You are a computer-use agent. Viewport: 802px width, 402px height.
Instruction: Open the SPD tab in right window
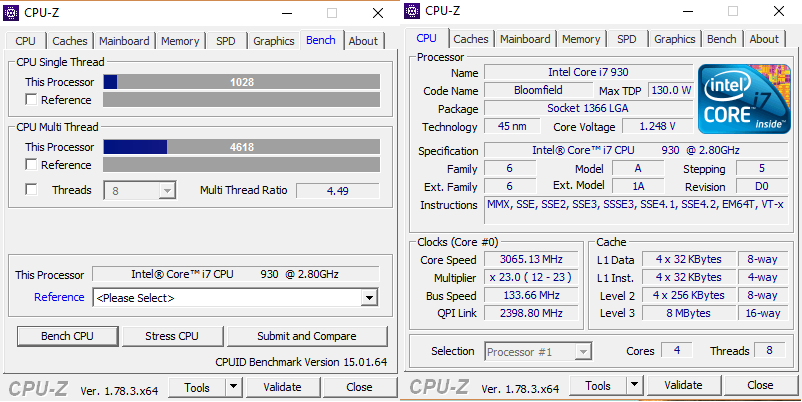(x=626, y=39)
